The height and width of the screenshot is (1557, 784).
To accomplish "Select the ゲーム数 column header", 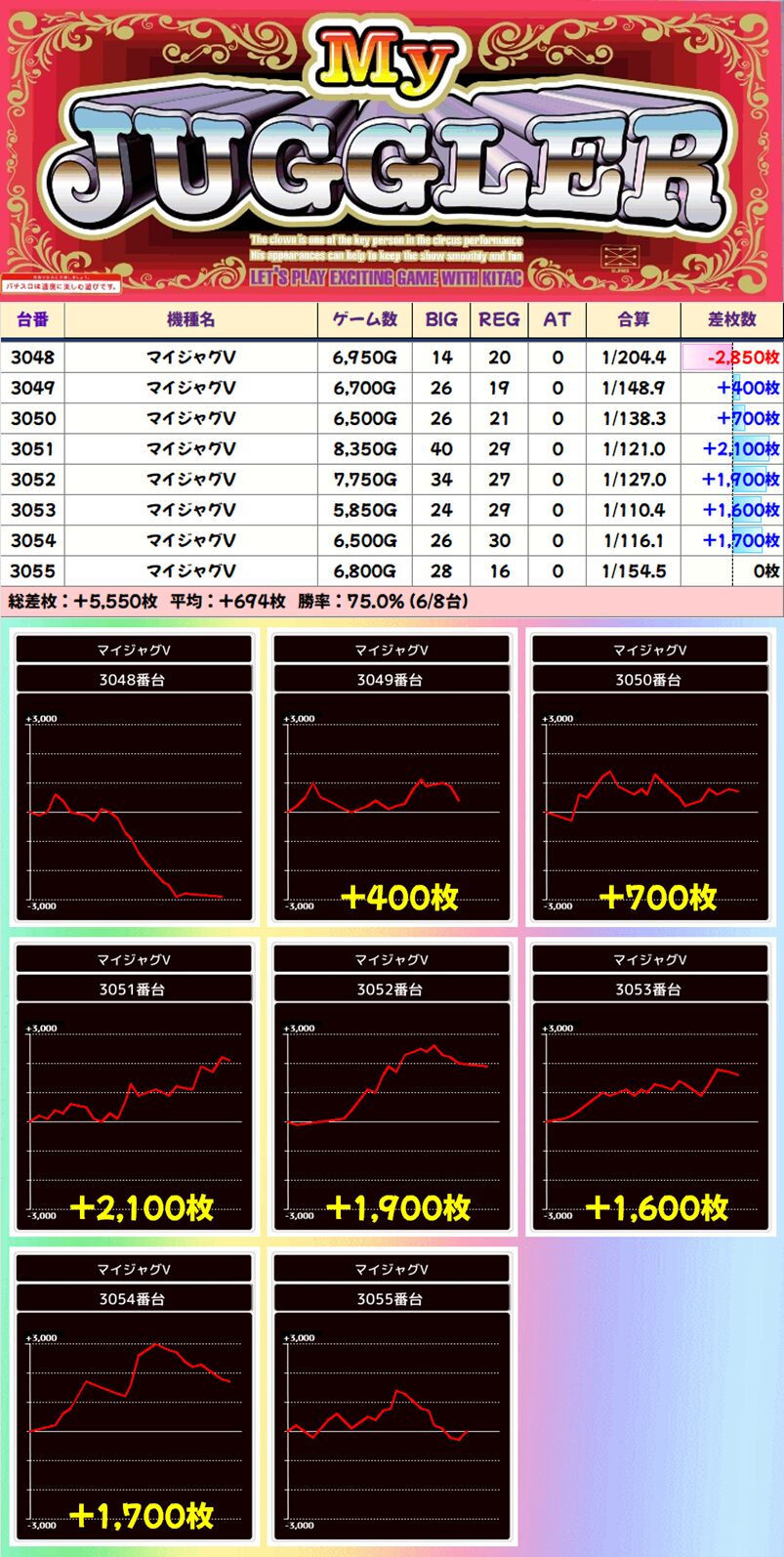I will click(365, 319).
